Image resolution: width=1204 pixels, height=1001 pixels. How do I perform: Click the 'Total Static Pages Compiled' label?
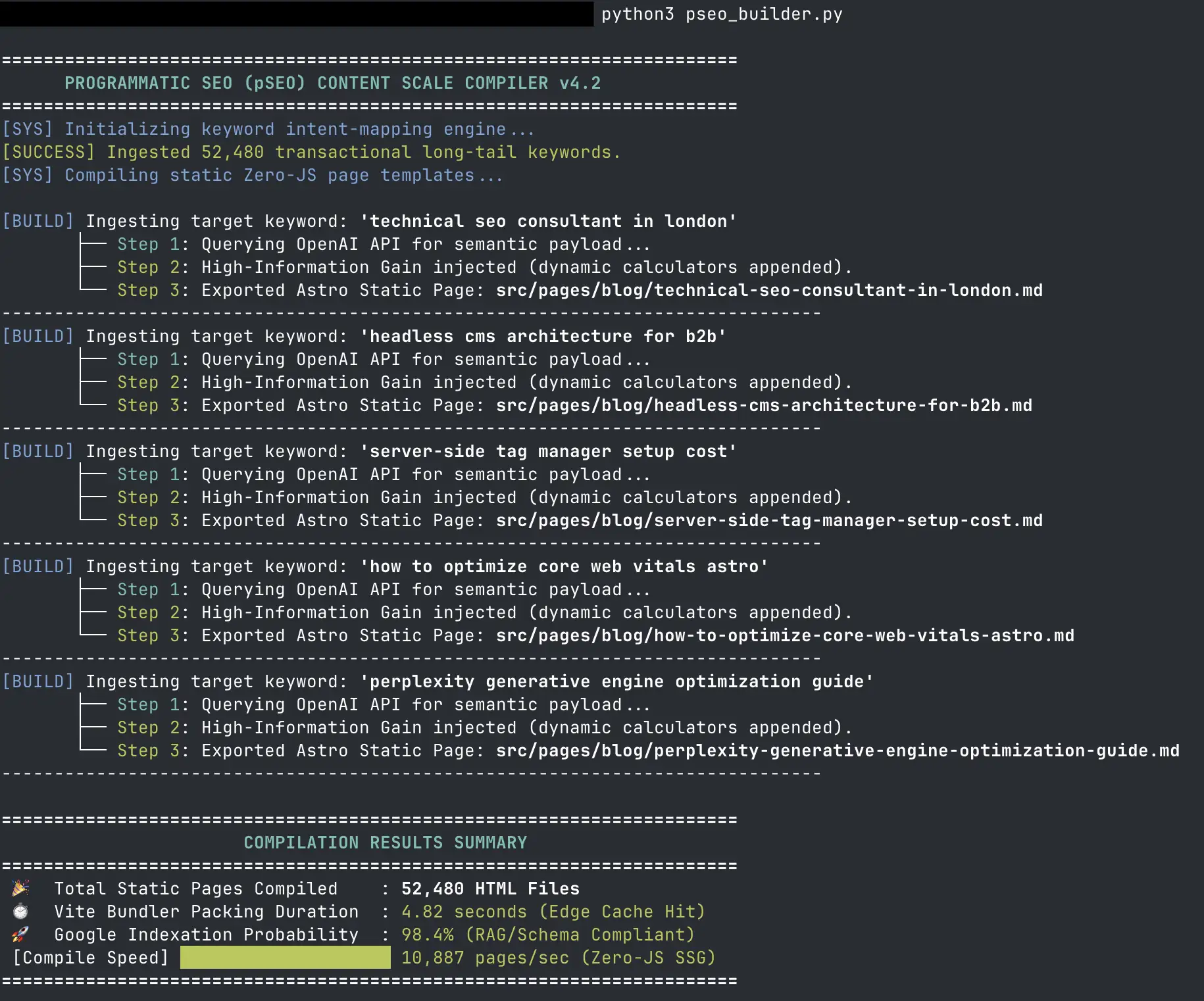195,889
